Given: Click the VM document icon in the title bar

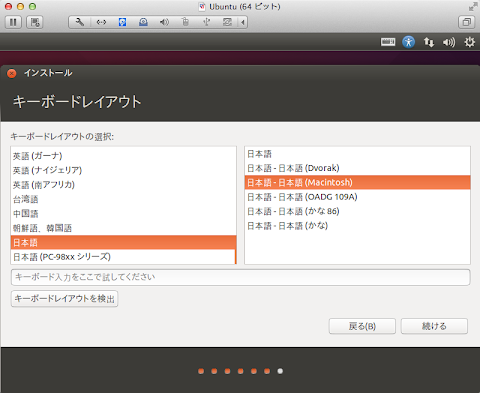Looking at the screenshot, I should [202, 7].
